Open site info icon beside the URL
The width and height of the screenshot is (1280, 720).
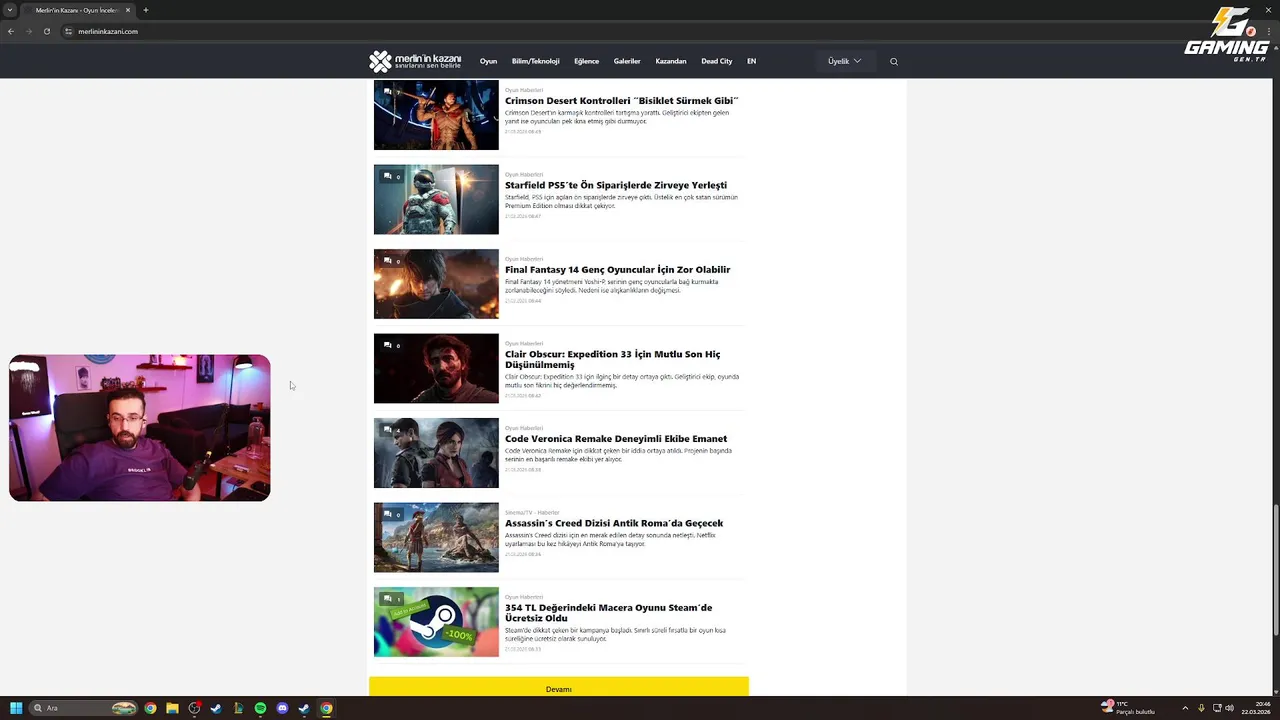tap(69, 31)
